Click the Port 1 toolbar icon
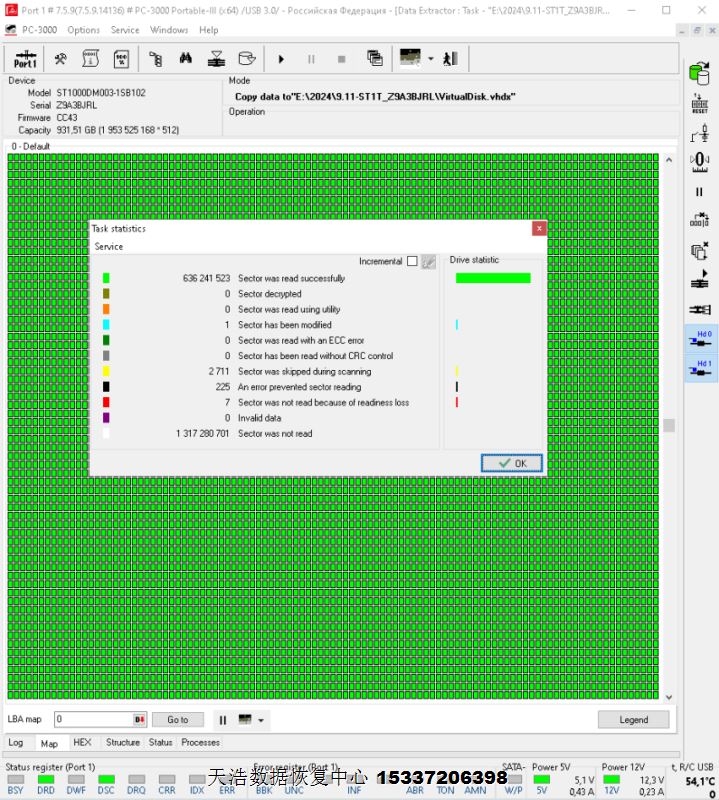This screenshot has width=719, height=800. [26, 59]
